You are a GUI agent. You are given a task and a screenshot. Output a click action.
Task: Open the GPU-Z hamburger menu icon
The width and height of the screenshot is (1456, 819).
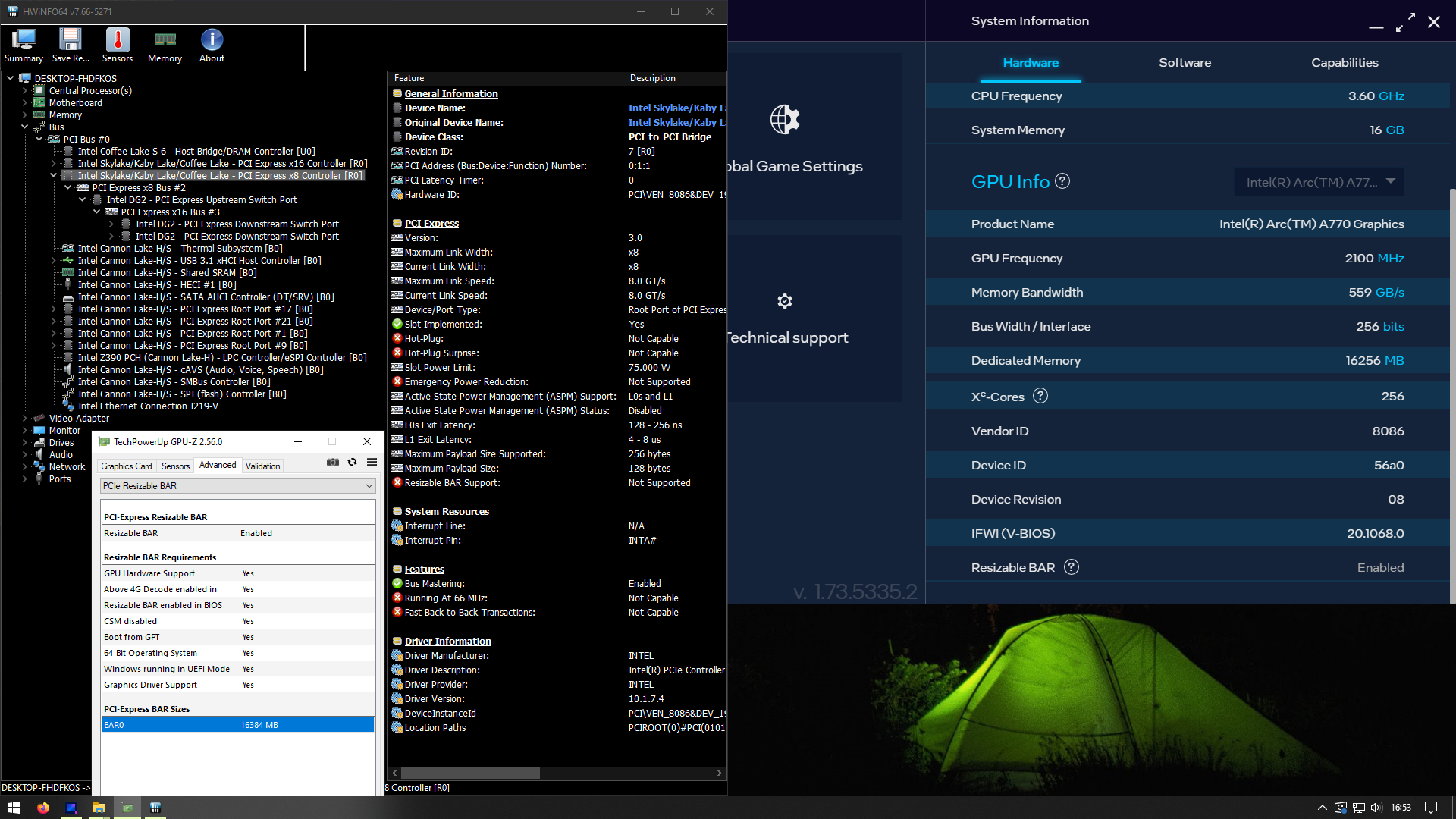[x=371, y=463]
